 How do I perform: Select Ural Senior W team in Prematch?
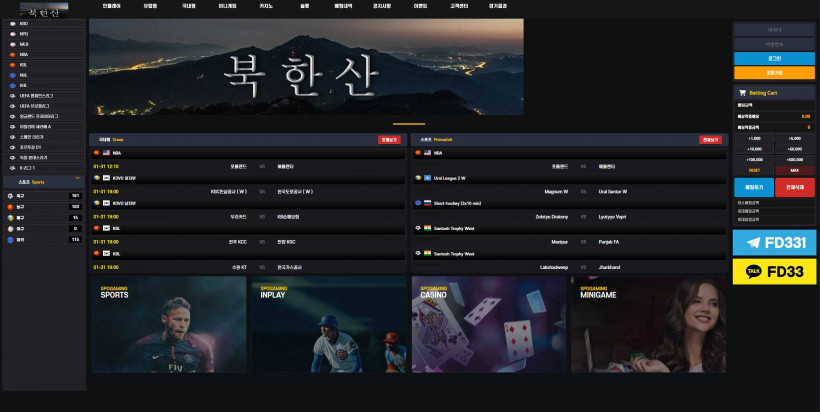pos(613,192)
